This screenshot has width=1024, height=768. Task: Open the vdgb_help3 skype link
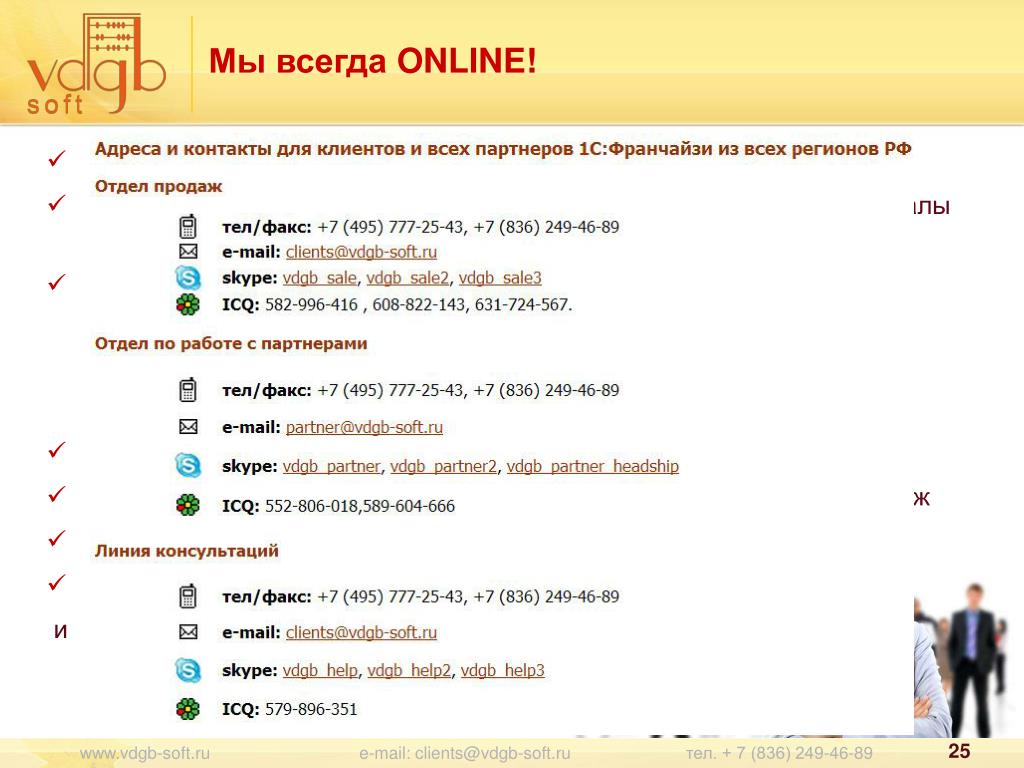pos(502,671)
